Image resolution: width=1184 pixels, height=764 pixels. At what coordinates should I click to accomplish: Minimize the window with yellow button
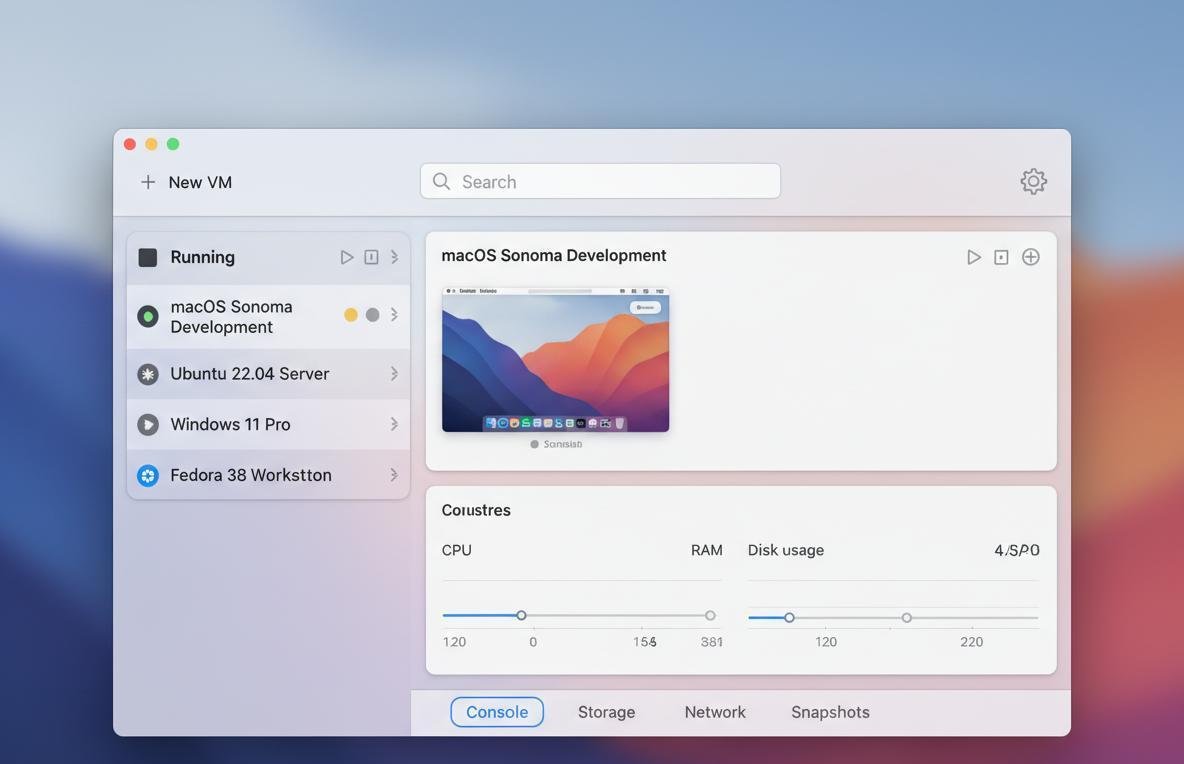pos(151,144)
